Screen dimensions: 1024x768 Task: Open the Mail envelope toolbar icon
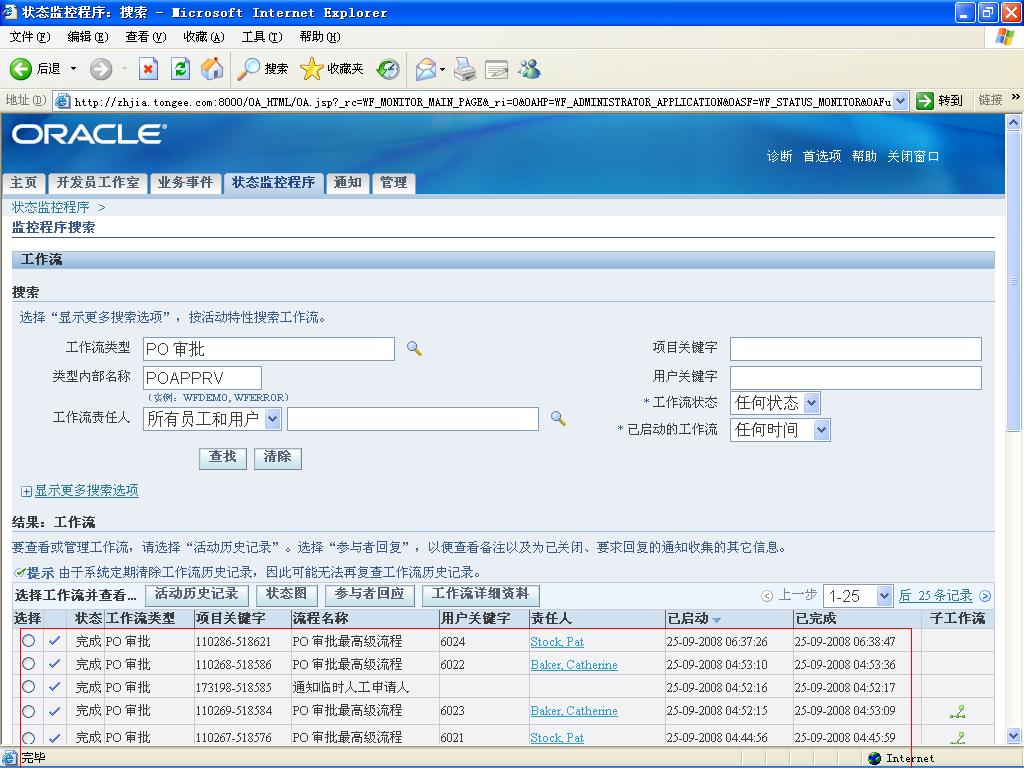click(426, 69)
